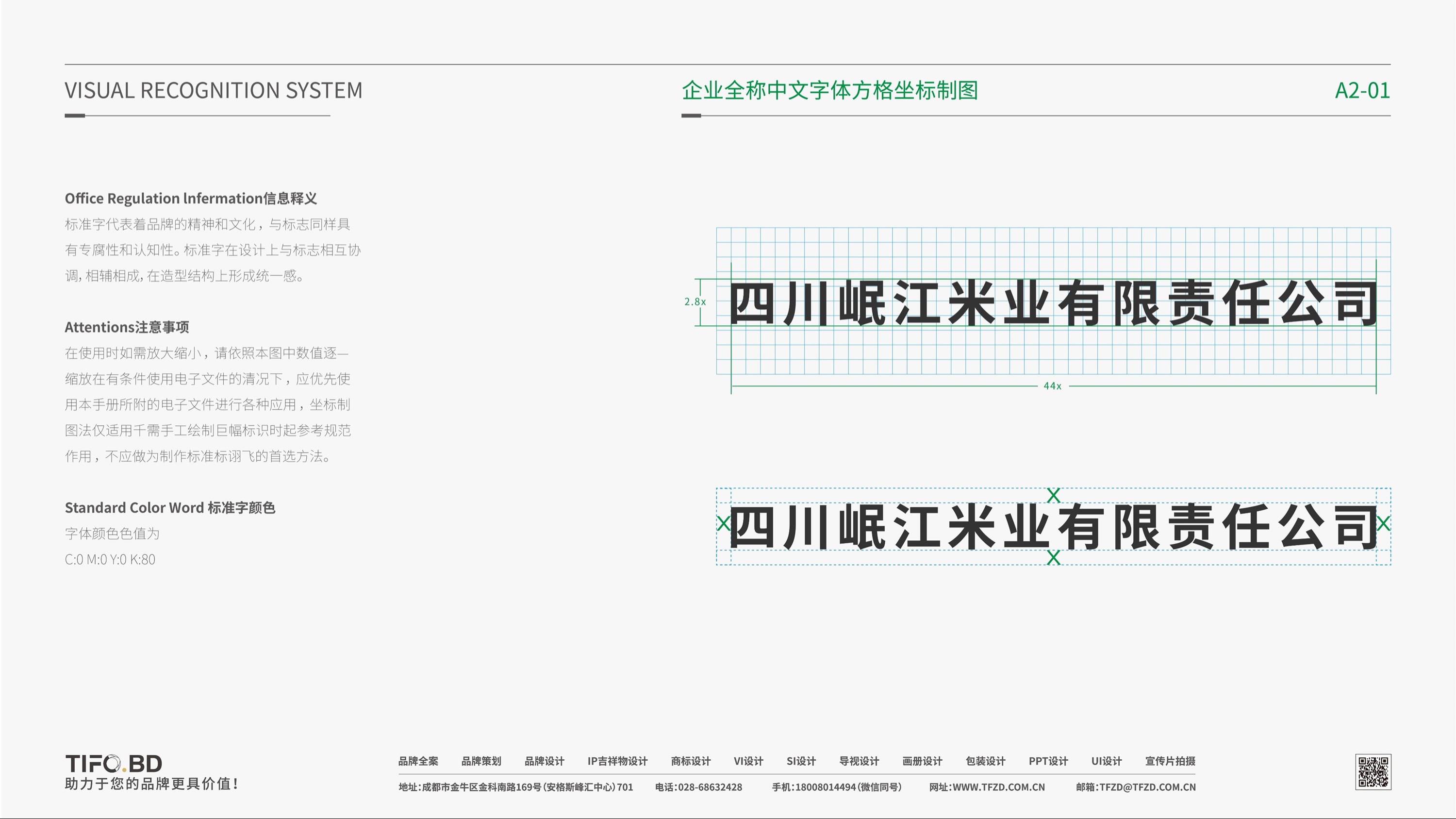Click the phone number 028-68632428
Image resolution: width=1456 pixels, height=819 pixels.
(710, 787)
